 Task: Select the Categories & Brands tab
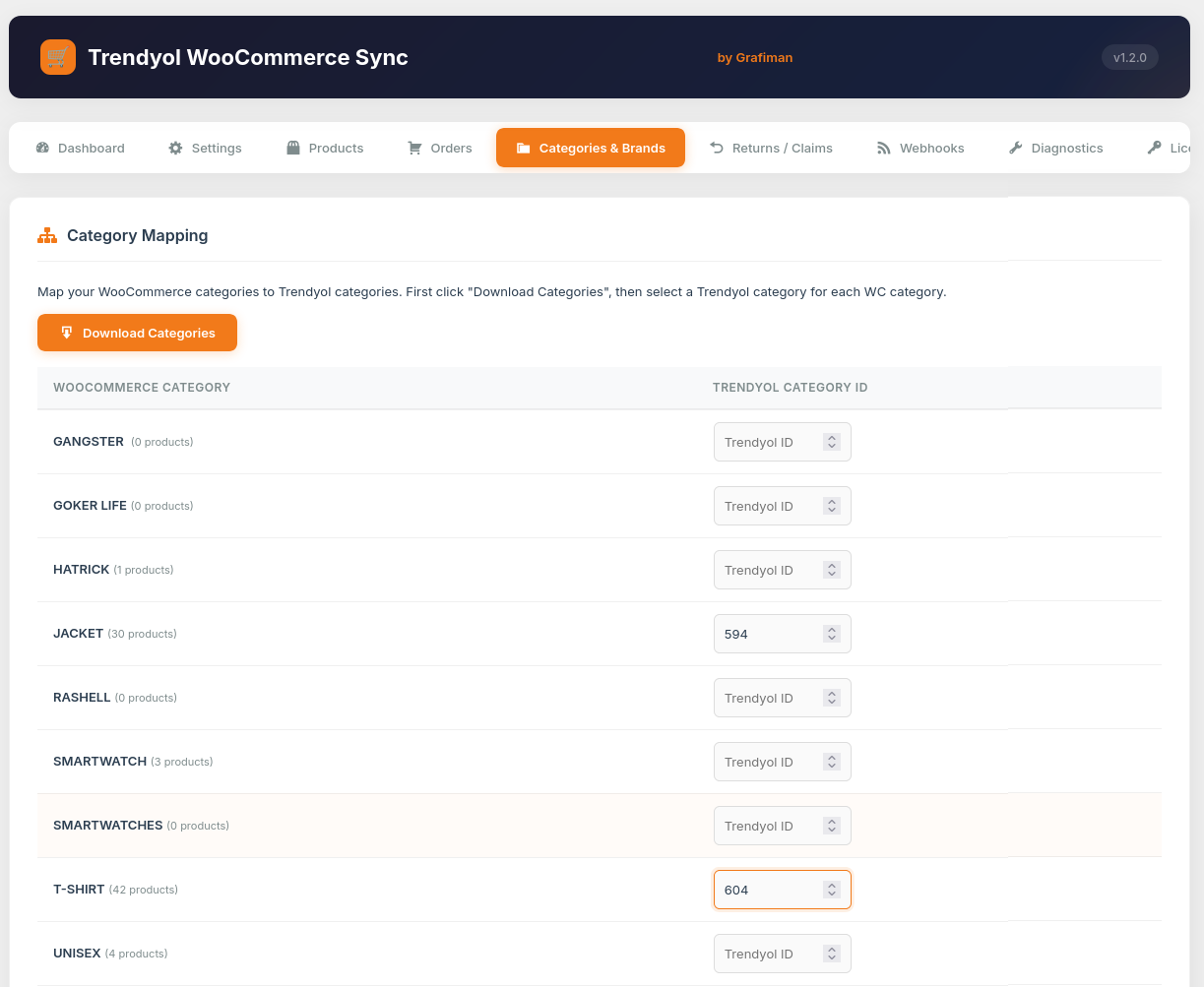pyautogui.click(x=591, y=148)
